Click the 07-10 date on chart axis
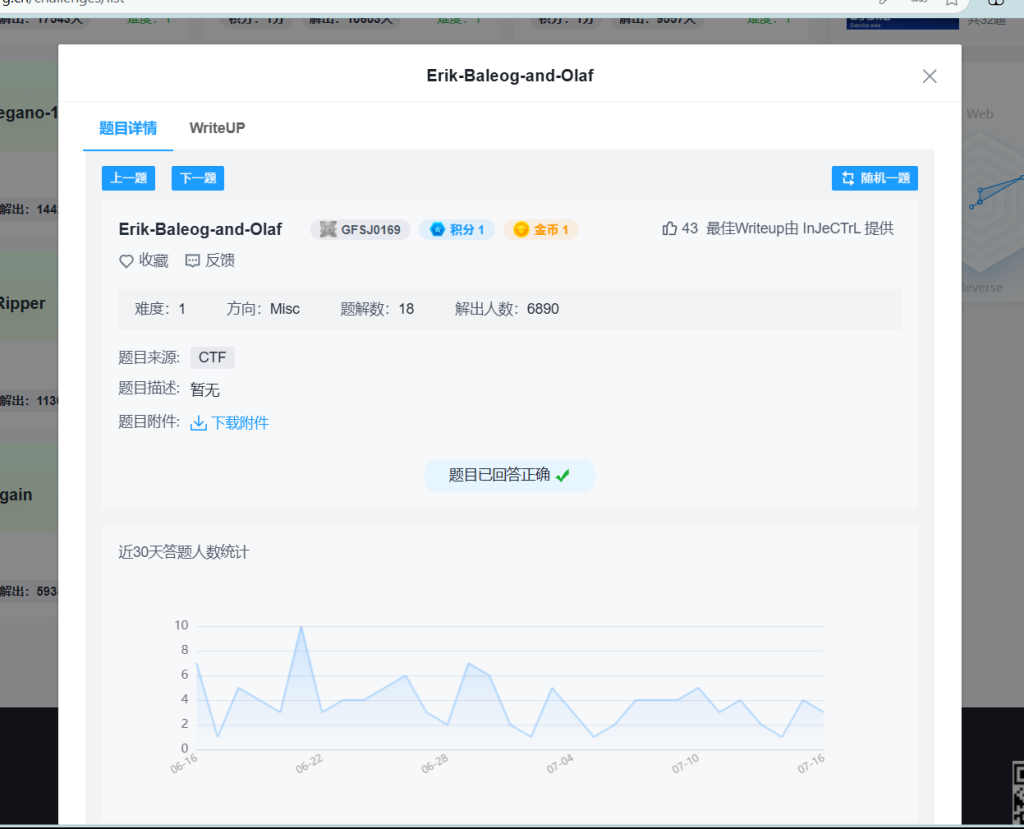This screenshot has height=829, width=1024. 685,765
